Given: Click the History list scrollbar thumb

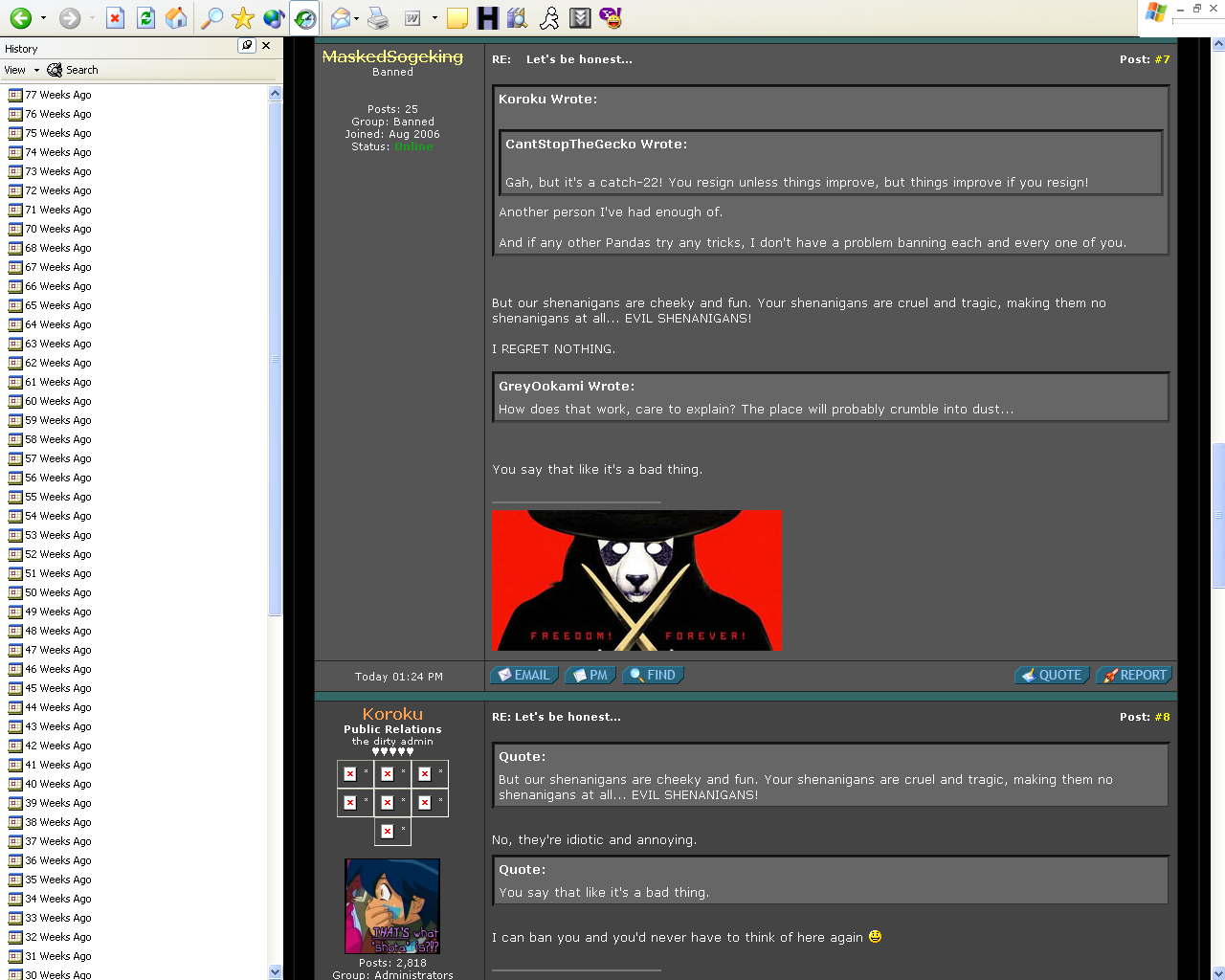Looking at the screenshot, I should (276, 359).
